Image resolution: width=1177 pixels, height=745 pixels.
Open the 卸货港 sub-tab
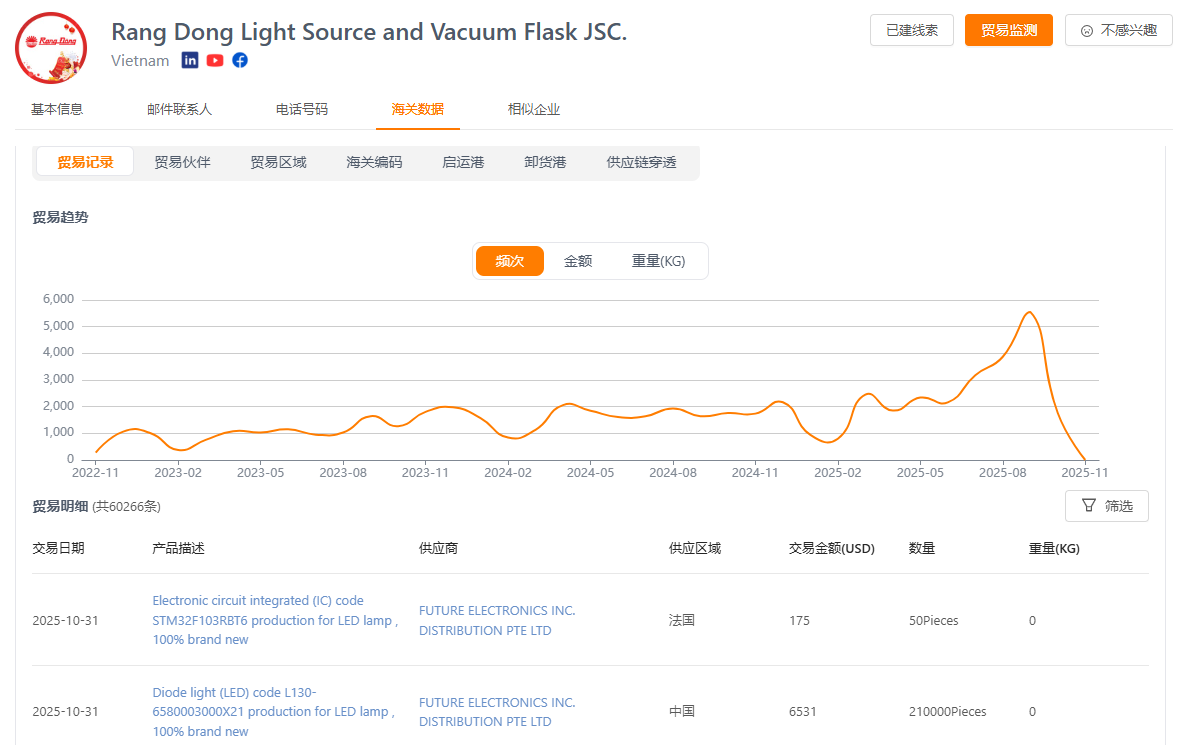(545, 162)
